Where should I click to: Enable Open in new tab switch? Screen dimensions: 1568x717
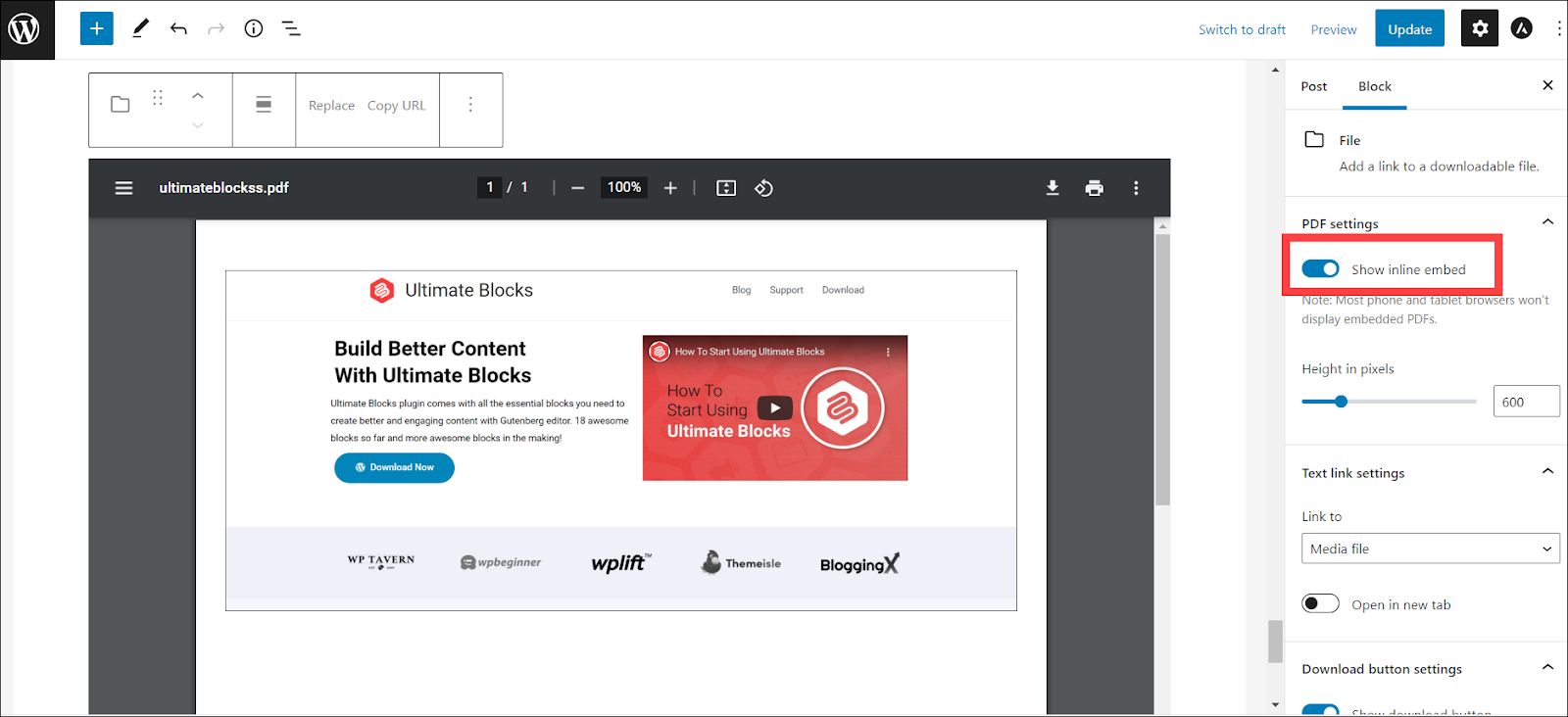[1320, 603]
